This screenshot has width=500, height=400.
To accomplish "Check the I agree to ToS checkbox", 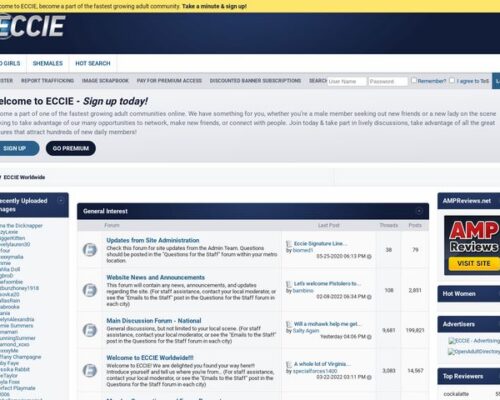I will pyautogui.click(x=452, y=80).
